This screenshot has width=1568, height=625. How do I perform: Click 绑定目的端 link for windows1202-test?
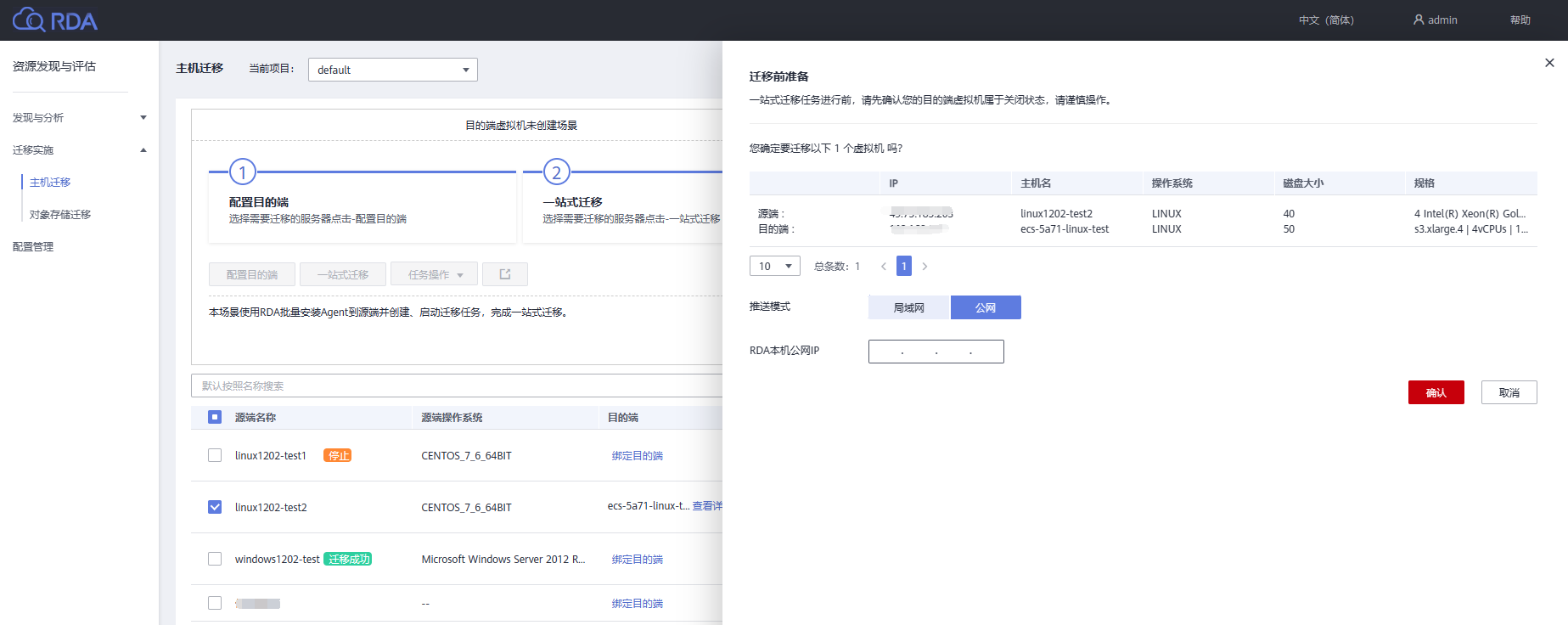637,560
